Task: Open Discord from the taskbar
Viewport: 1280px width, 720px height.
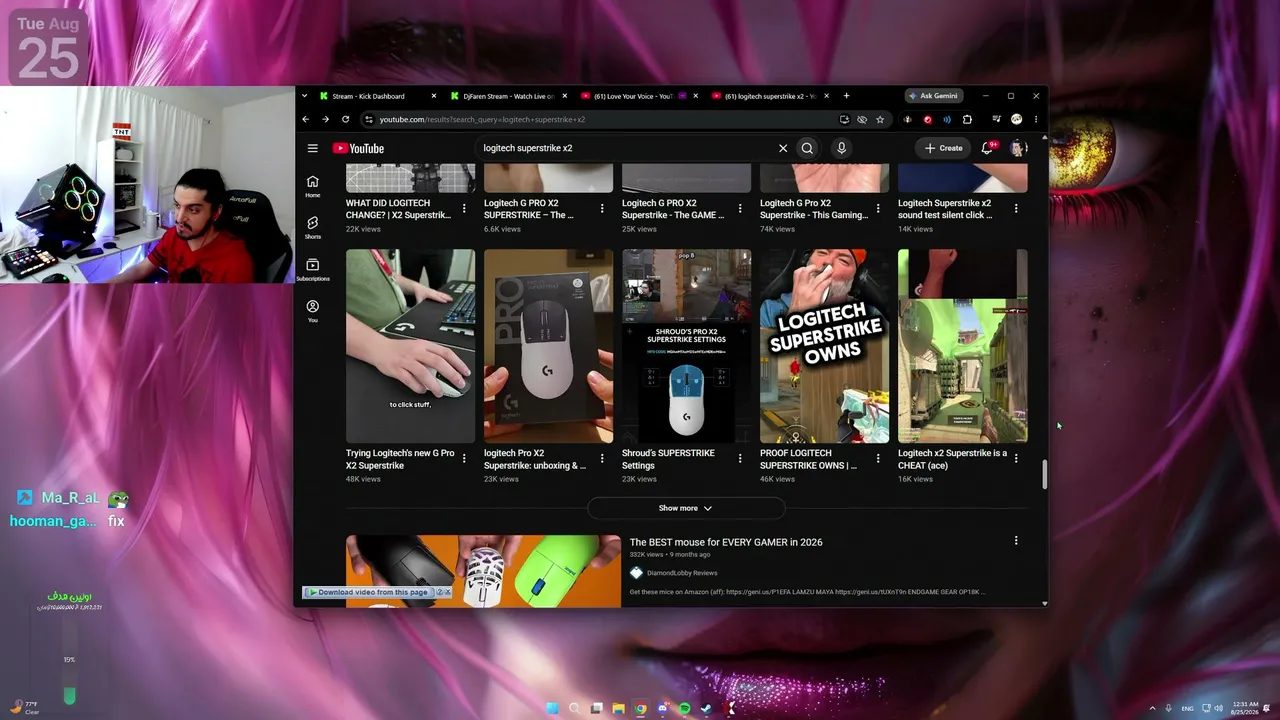Action: [662, 709]
